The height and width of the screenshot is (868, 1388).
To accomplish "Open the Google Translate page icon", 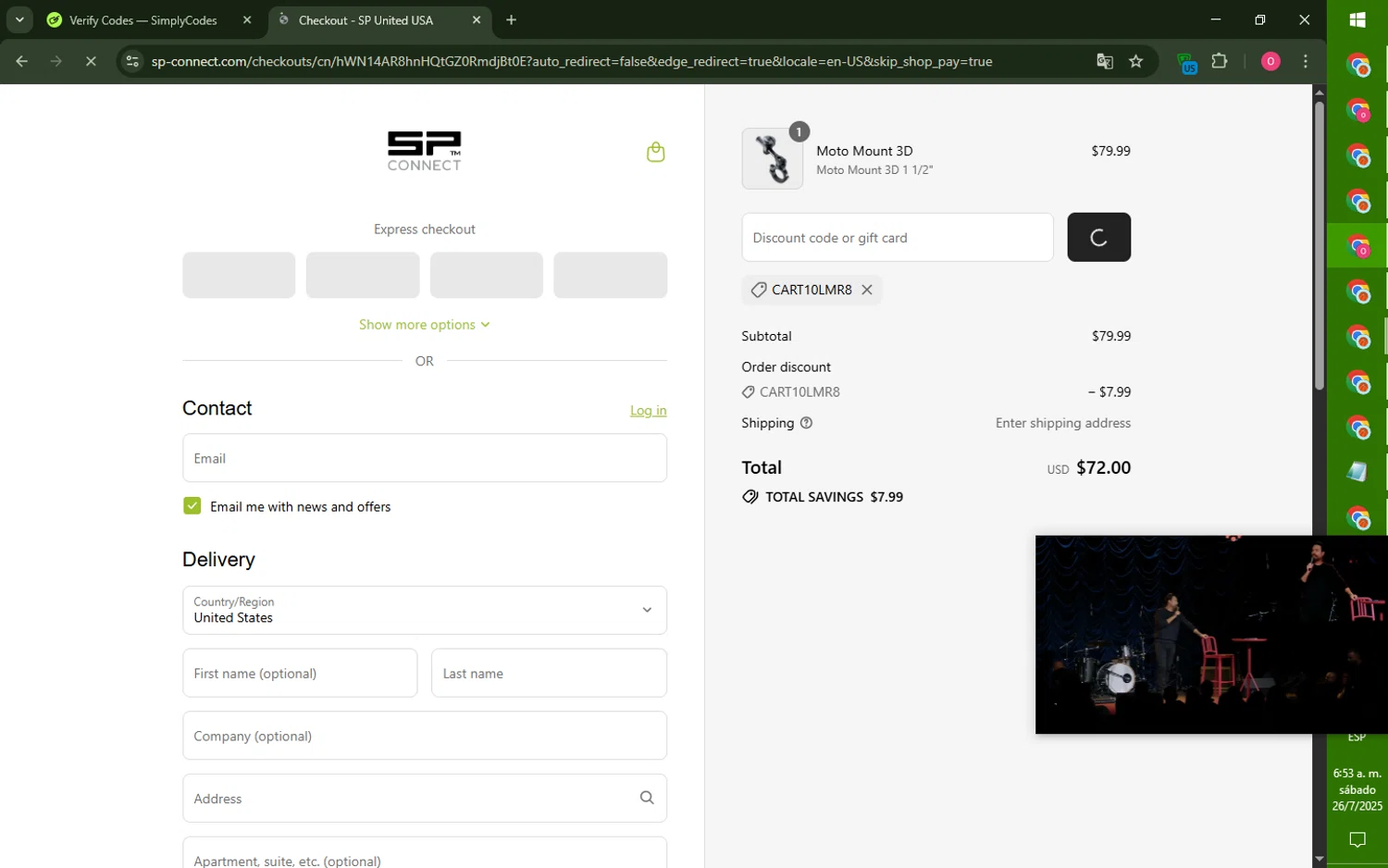I will (x=1104, y=62).
